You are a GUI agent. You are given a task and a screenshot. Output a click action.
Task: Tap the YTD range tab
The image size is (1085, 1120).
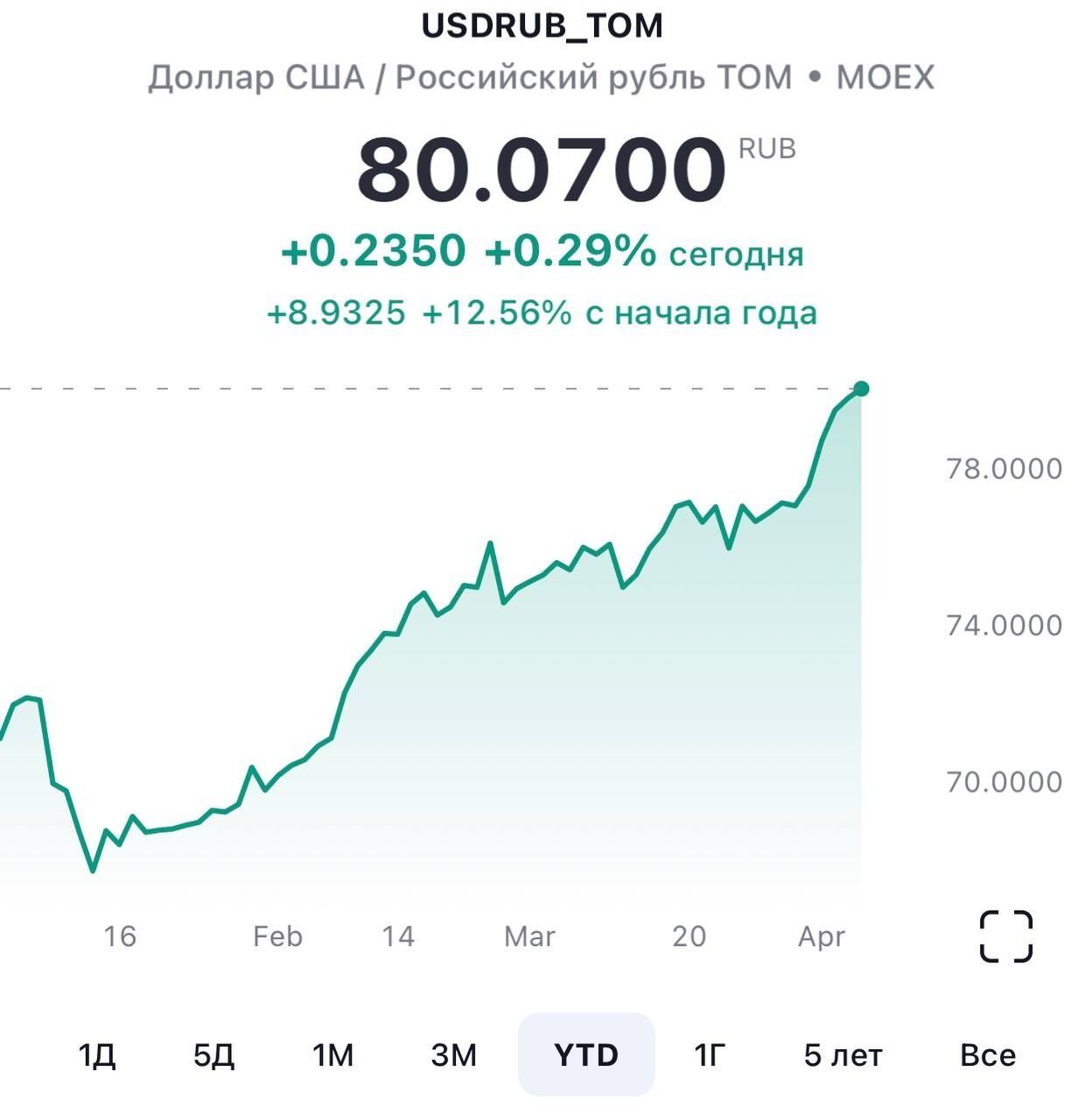pos(586,1055)
